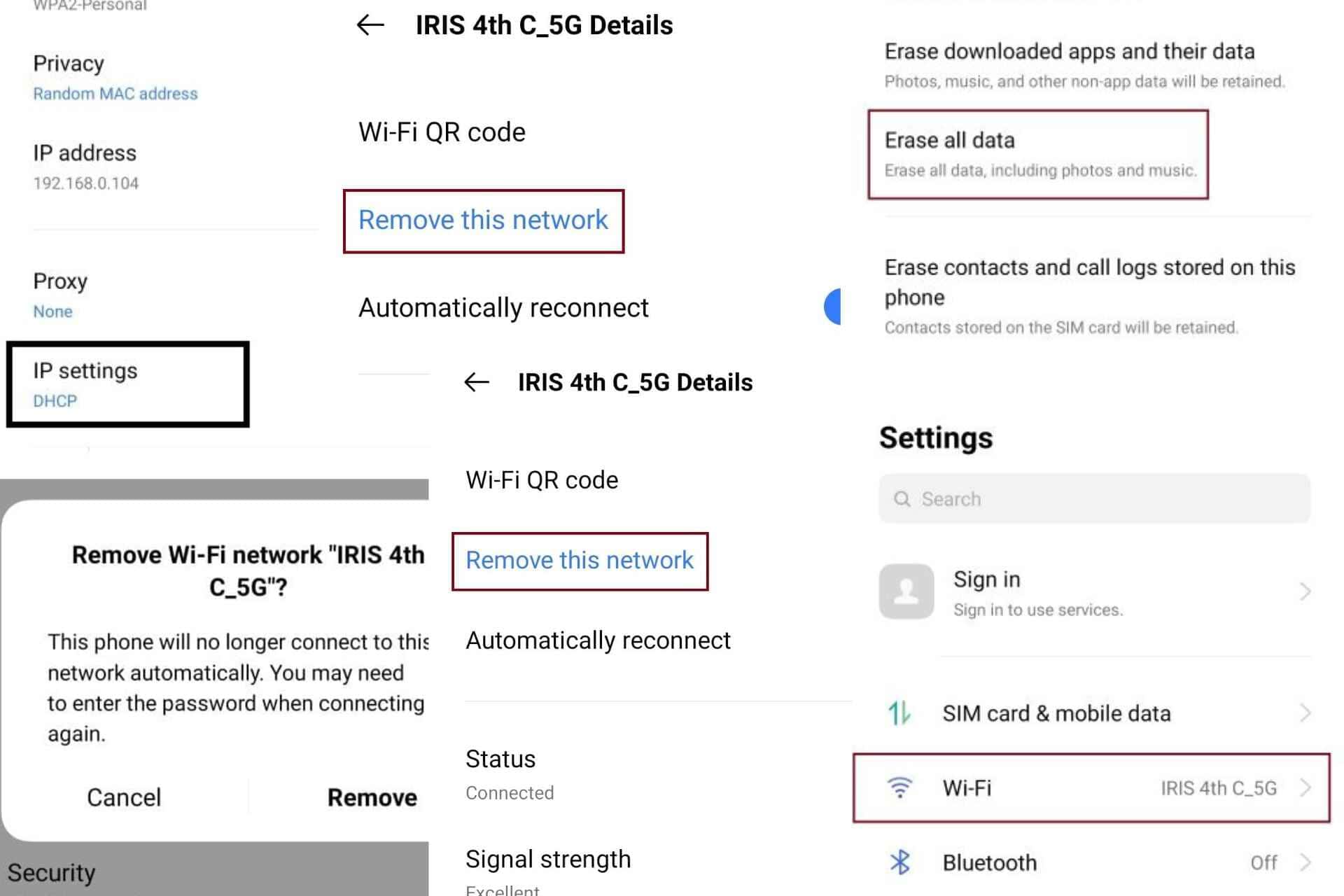Image resolution: width=1344 pixels, height=896 pixels.
Task: Expand the Sign in section chevron
Action: pos(1305,591)
